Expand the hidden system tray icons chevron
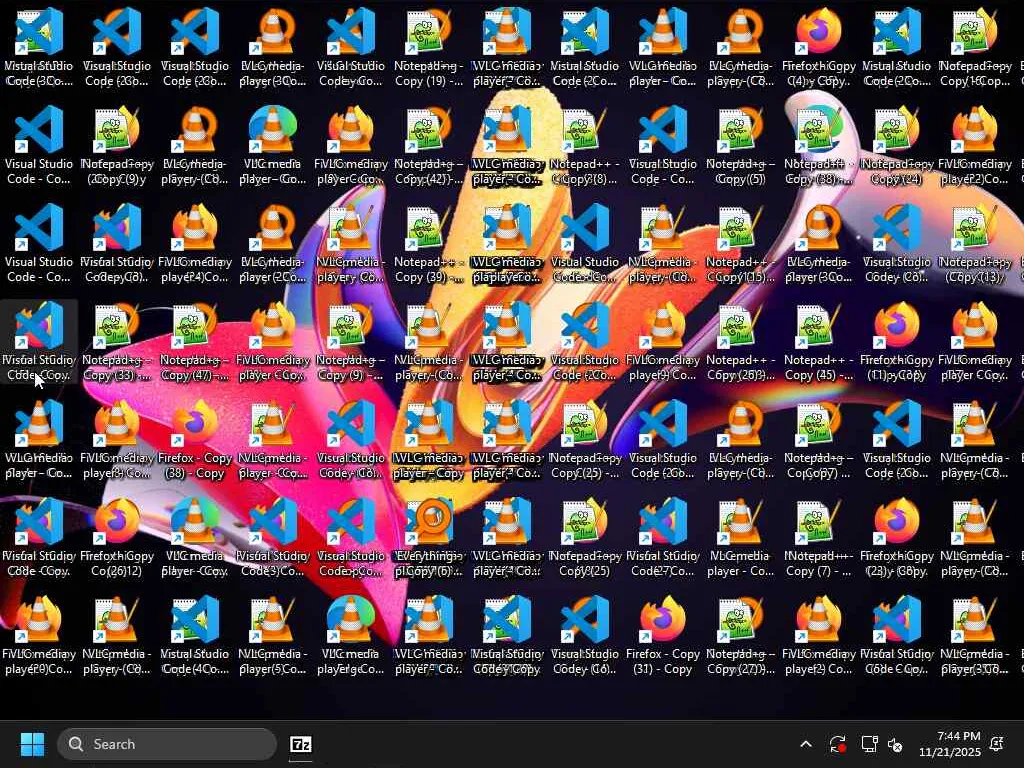 (x=806, y=744)
